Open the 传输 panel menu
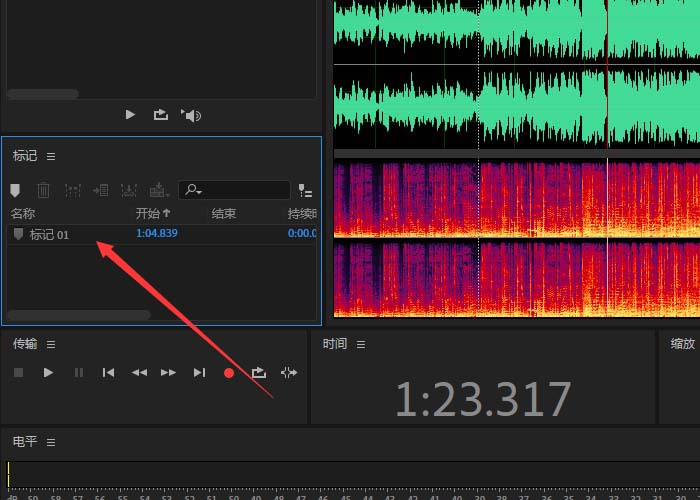Image resolution: width=700 pixels, height=500 pixels. [51, 345]
